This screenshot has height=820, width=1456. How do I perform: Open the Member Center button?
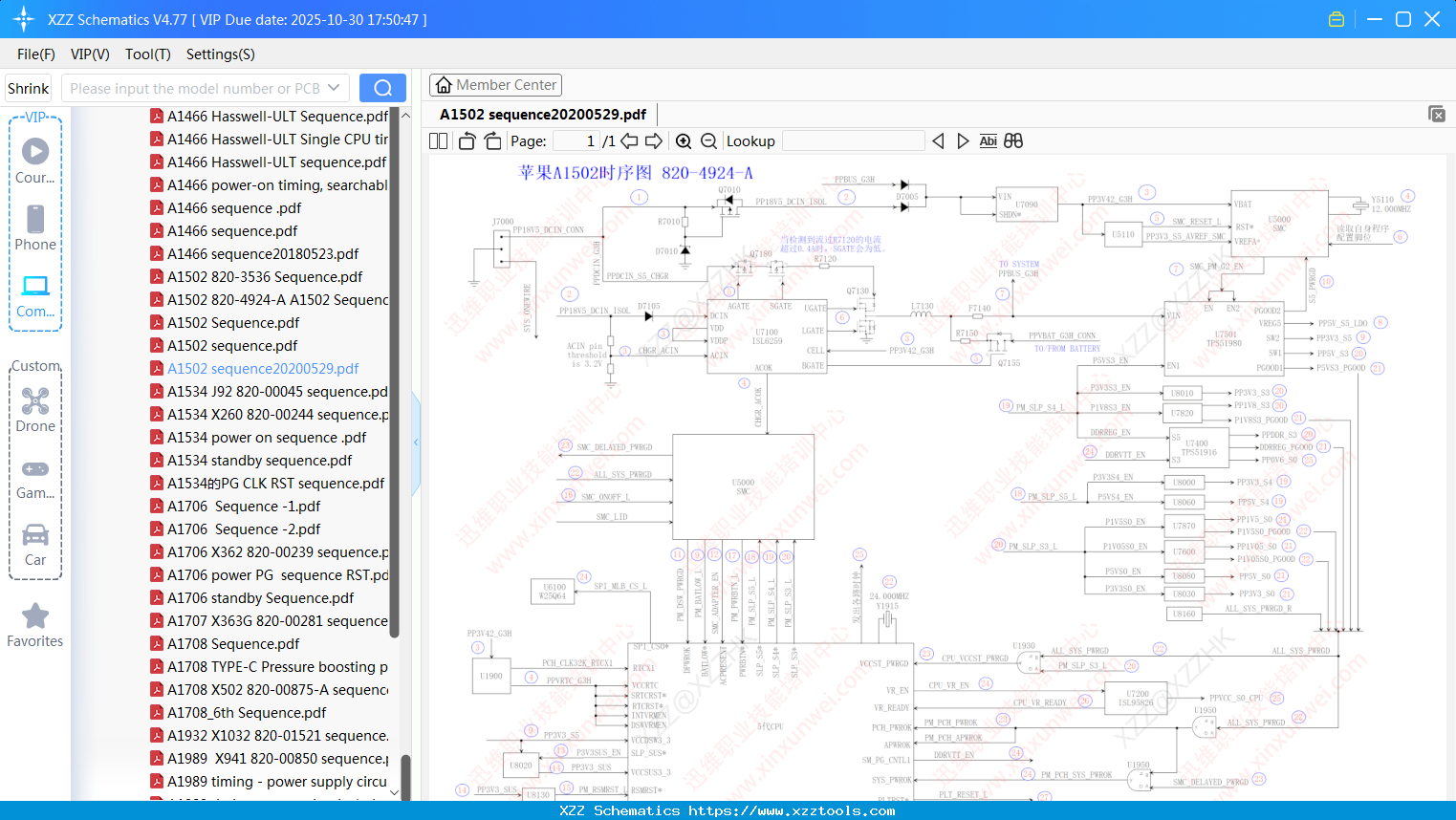pos(495,85)
